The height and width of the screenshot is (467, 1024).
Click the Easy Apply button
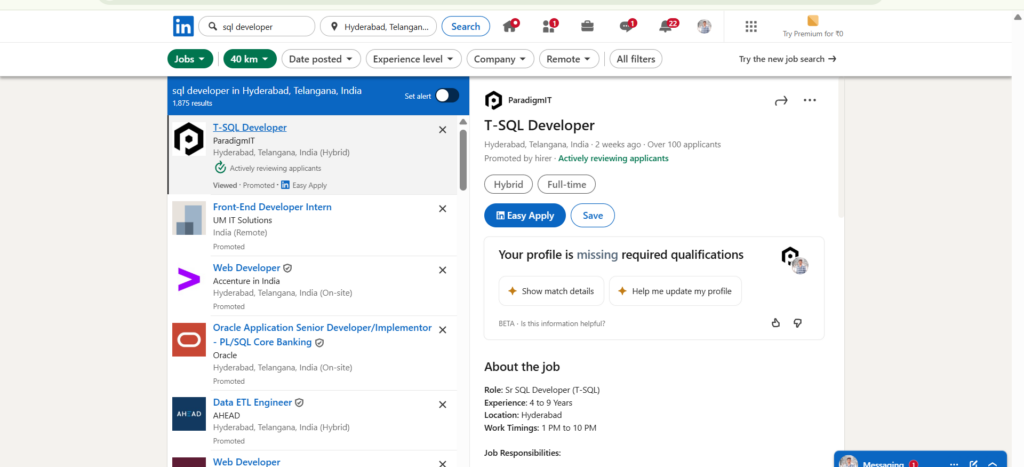(525, 215)
